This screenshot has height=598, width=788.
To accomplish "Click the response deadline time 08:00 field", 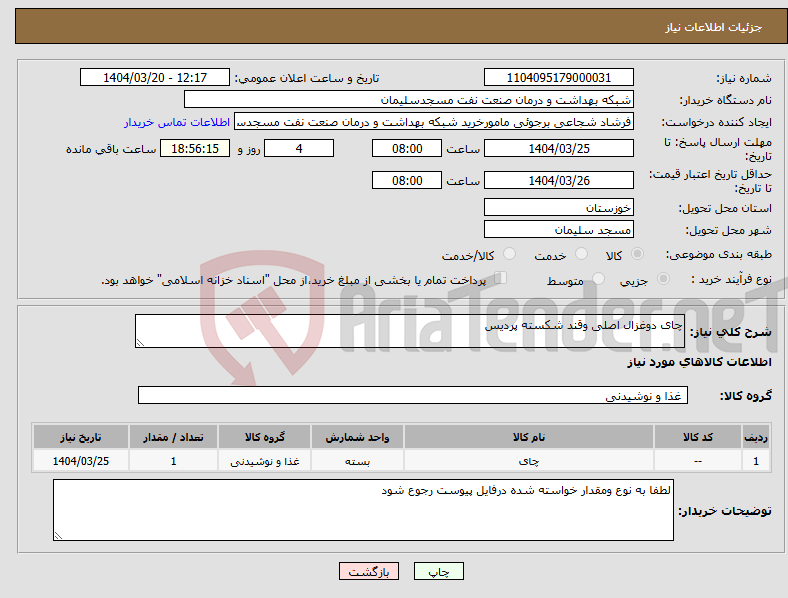I will point(407,148).
